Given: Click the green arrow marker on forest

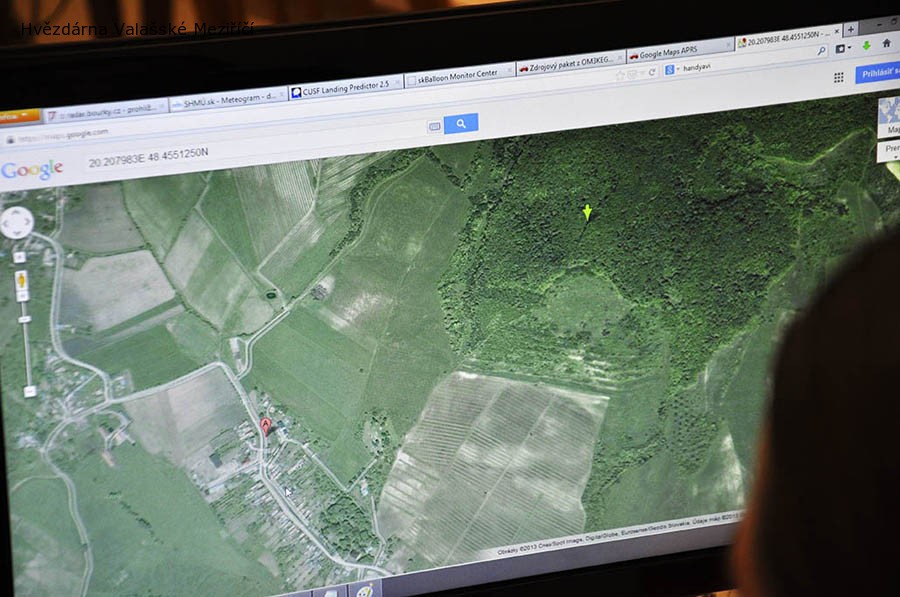Looking at the screenshot, I should (x=587, y=212).
